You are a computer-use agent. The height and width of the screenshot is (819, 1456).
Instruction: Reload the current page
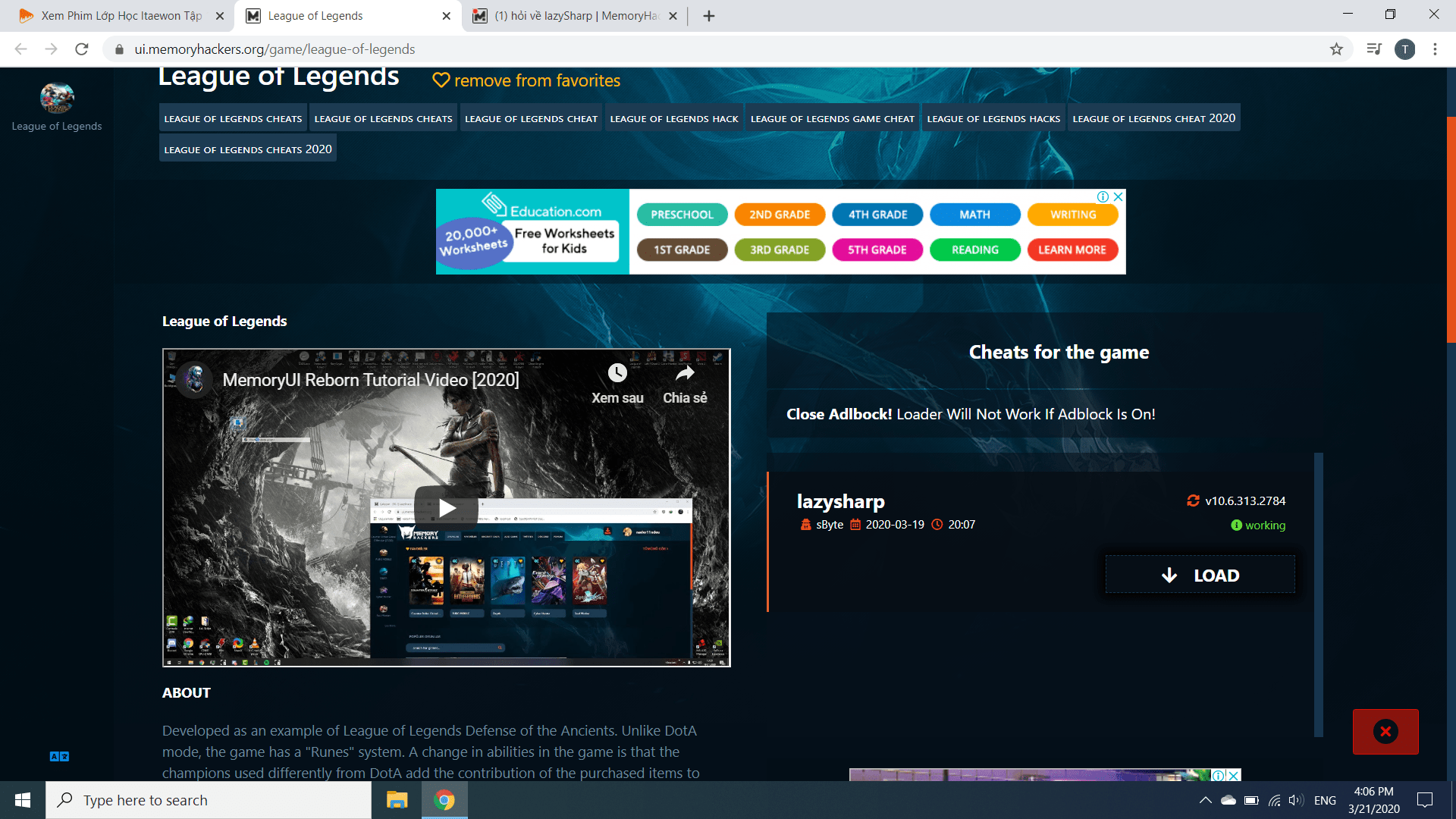tap(82, 49)
